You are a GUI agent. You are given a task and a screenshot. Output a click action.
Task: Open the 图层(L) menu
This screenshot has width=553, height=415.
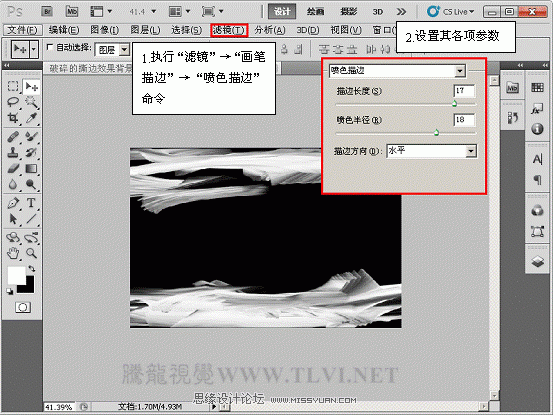pyautogui.click(x=145, y=30)
